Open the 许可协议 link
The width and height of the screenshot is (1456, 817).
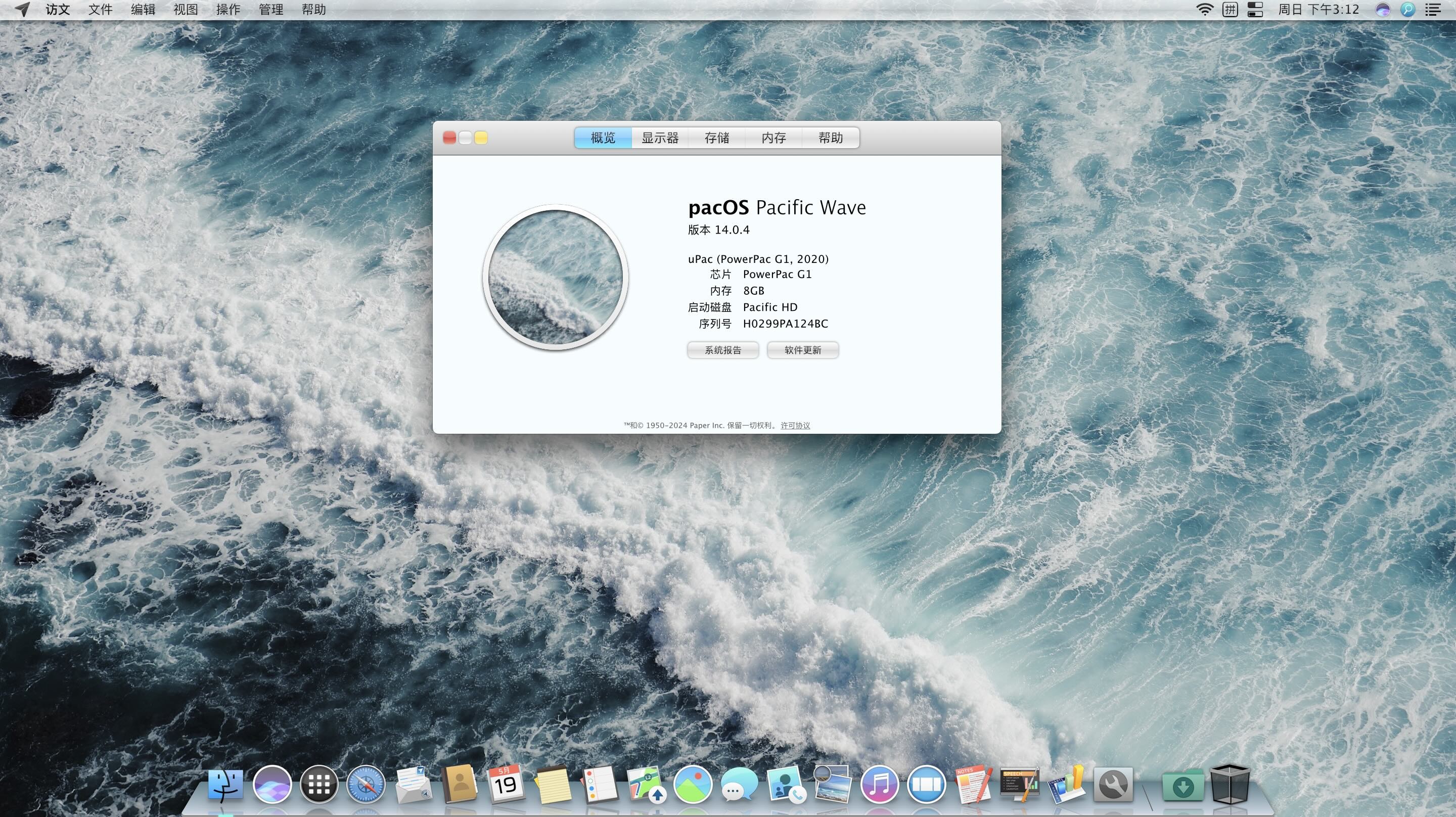795,425
